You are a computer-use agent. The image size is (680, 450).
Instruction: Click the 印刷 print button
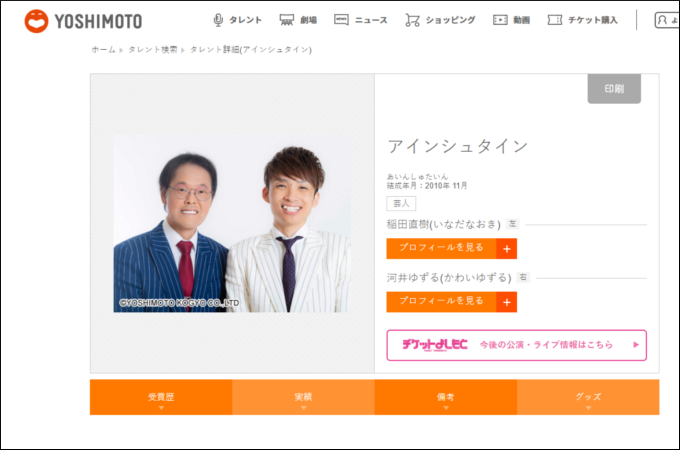click(x=614, y=89)
